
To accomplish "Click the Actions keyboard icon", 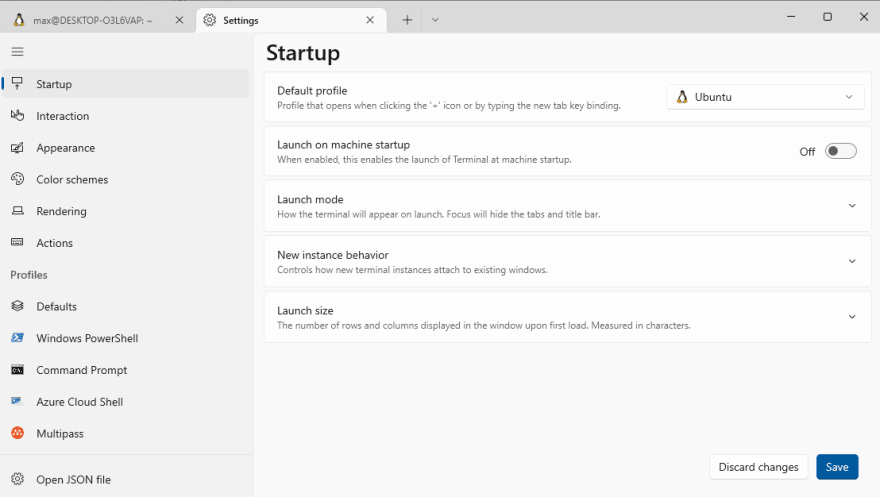I will (x=17, y=242).
